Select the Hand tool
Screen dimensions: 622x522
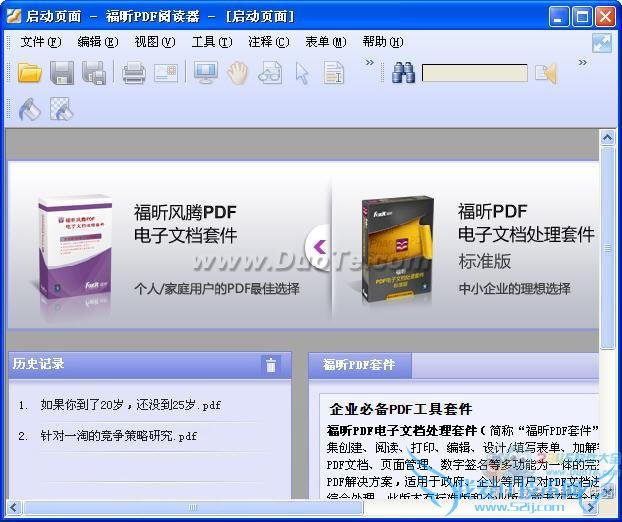(238, 73)
